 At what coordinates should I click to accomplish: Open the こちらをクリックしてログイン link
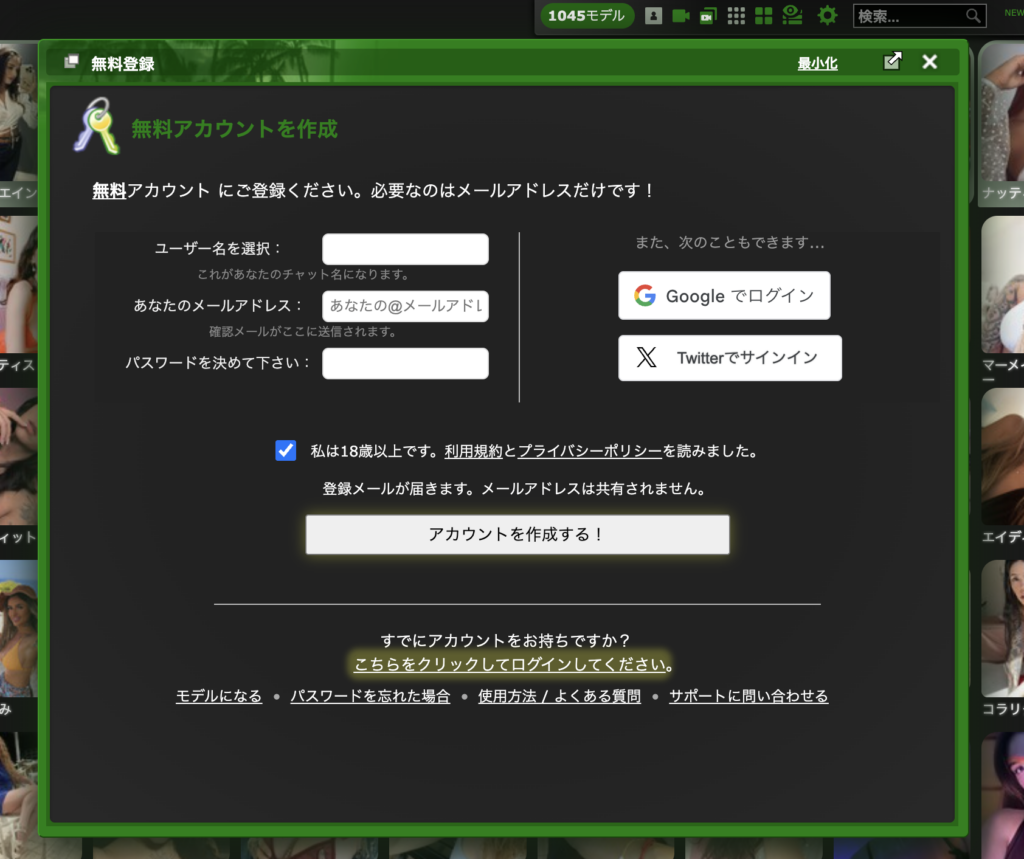pos(513,662)
